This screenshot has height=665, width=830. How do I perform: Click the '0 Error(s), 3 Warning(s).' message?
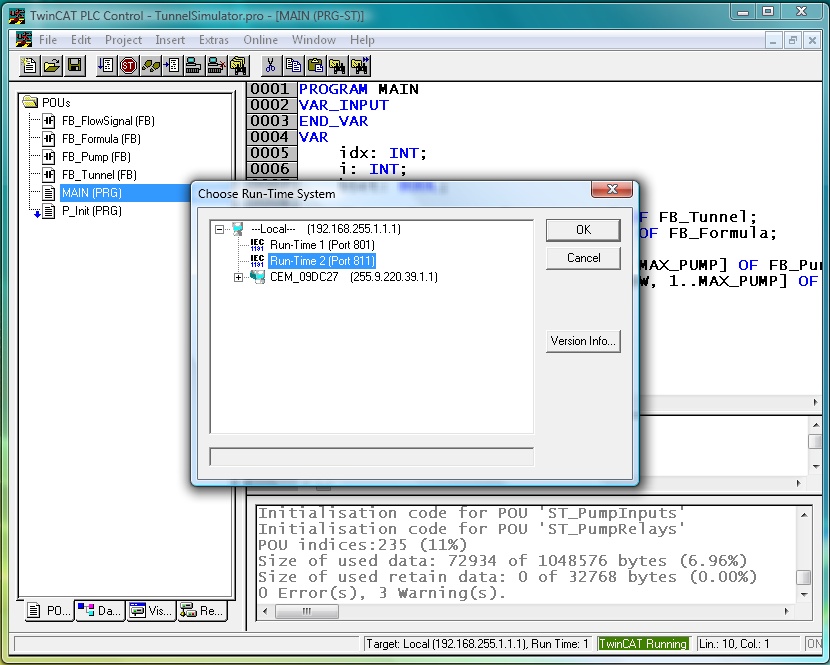coord(382,593)
